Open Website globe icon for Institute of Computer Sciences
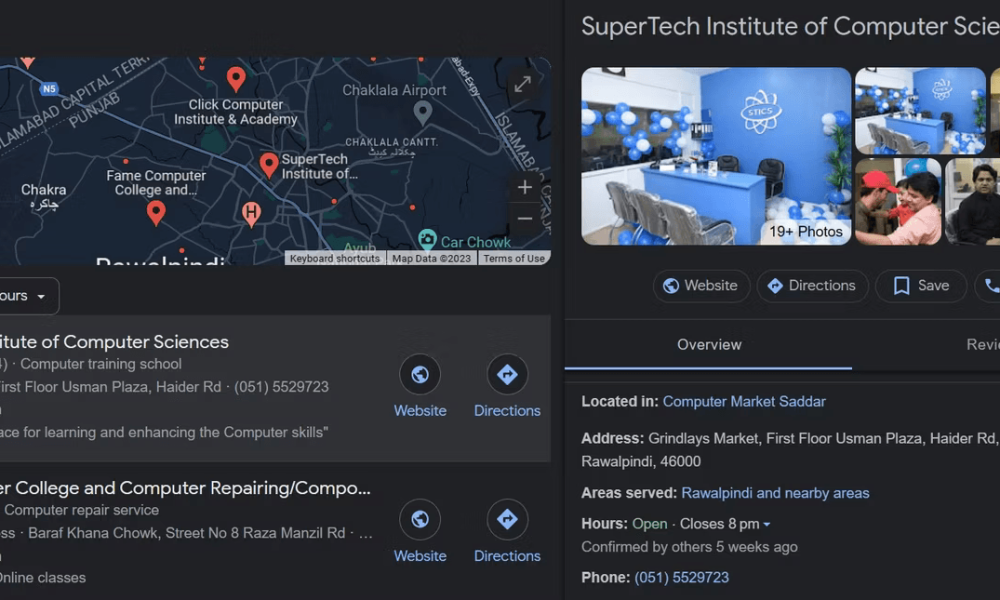The height and width of the screenshot is (600, 1000). pos(420,374)
